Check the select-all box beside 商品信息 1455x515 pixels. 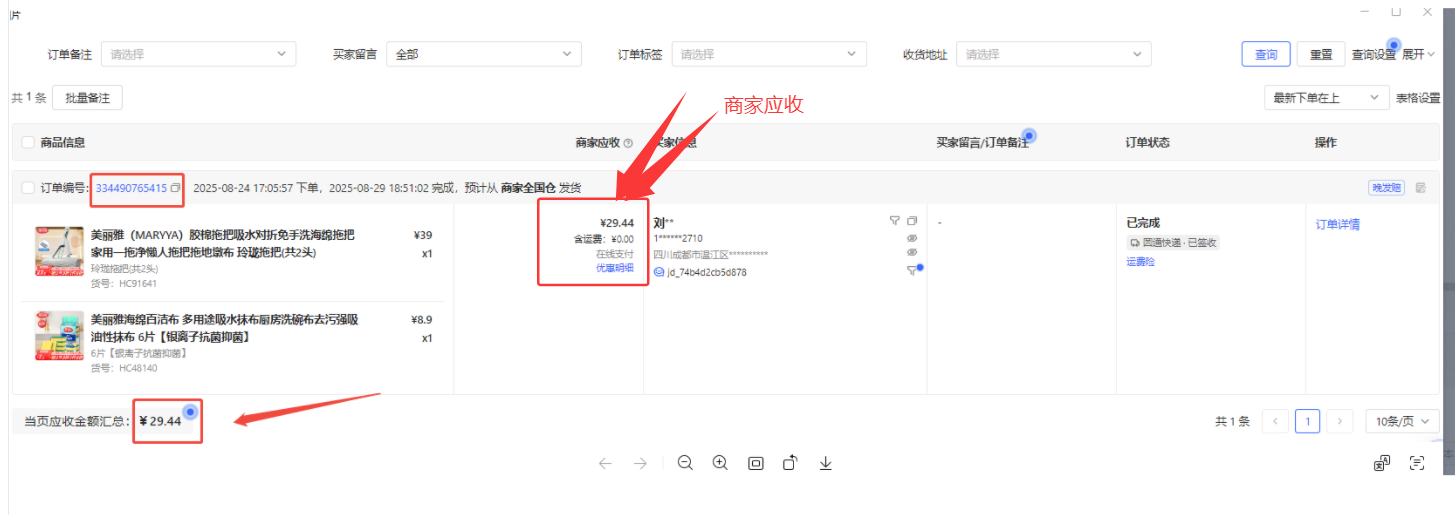[x=28, y=143]
